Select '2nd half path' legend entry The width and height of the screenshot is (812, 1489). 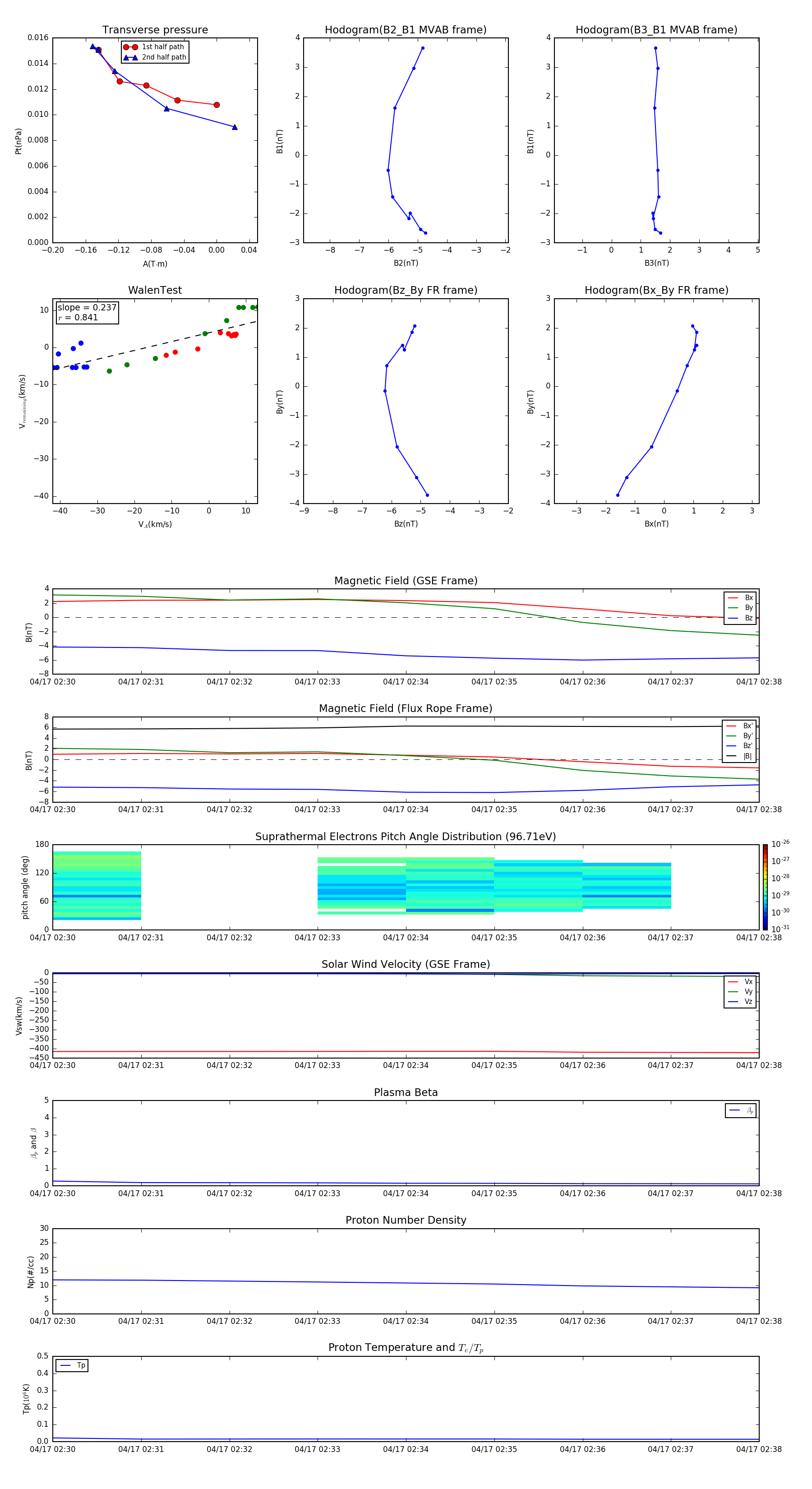(156, 57)
